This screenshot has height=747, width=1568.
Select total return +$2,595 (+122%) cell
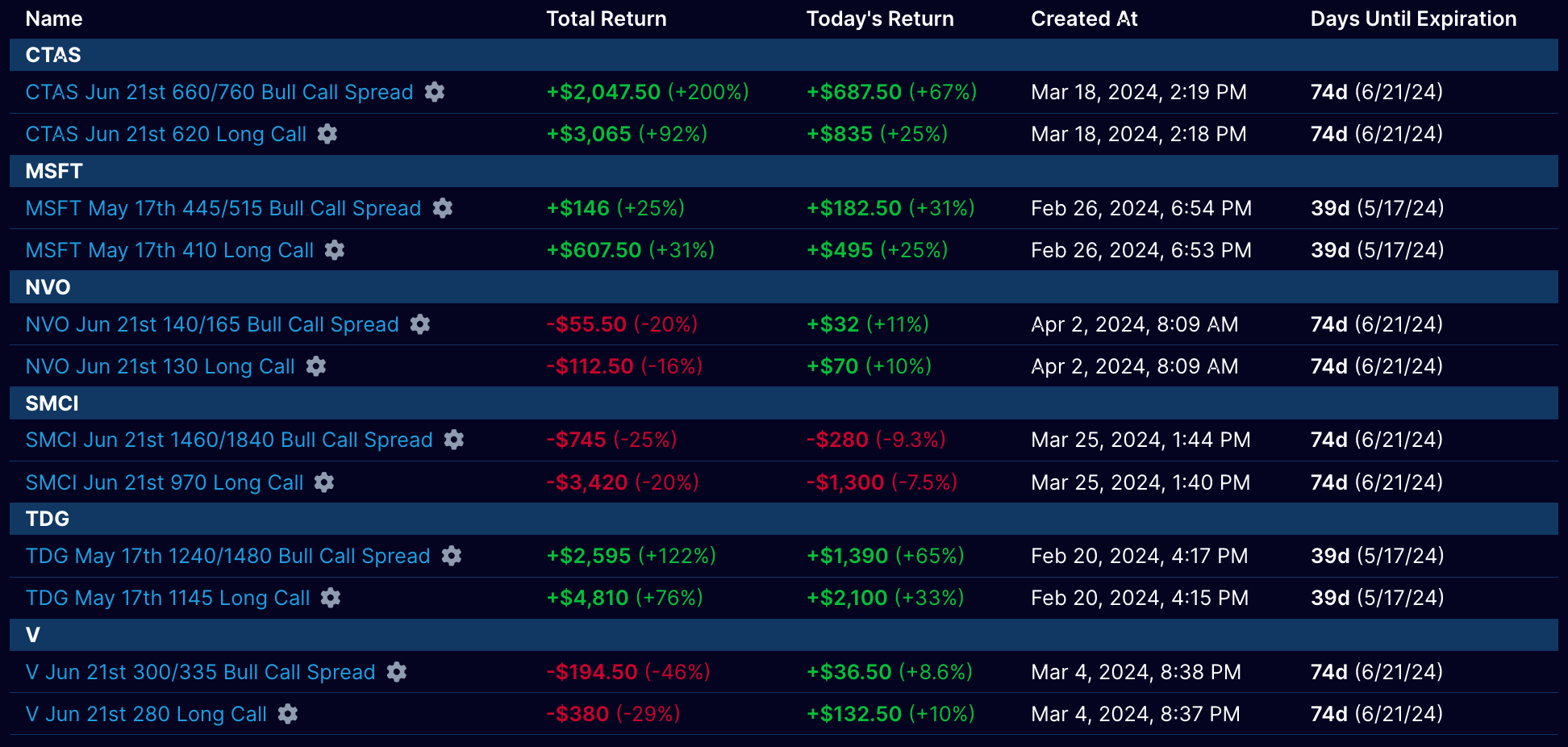point(632,556)
